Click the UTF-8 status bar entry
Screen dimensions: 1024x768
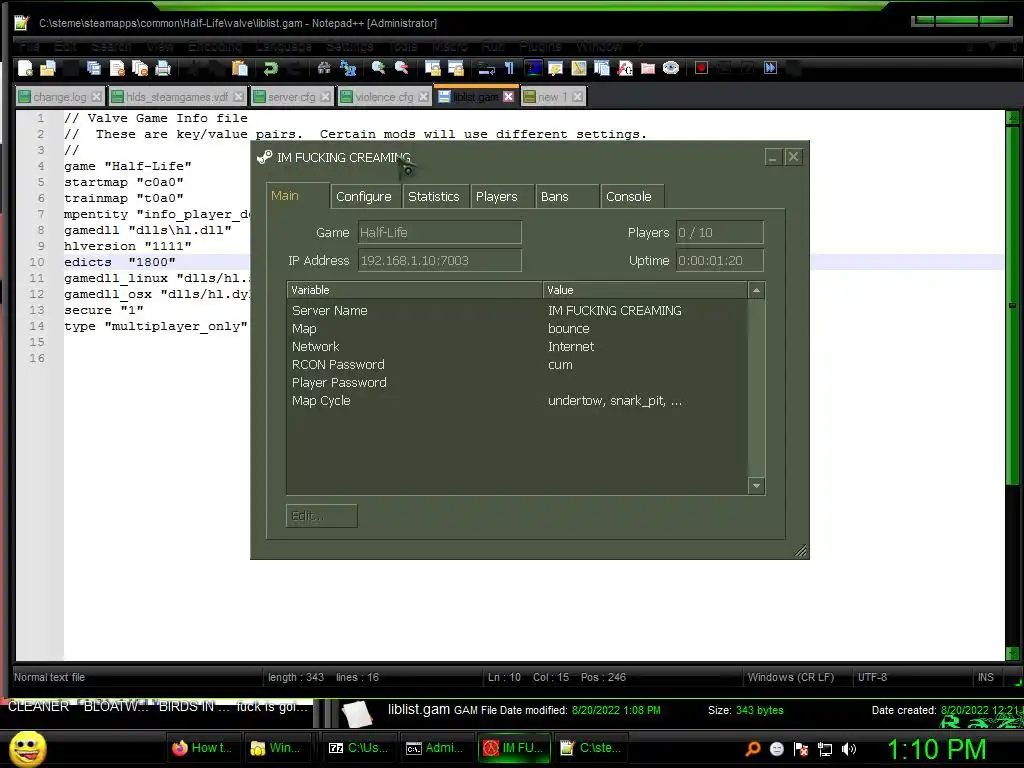tap(872, 677)
